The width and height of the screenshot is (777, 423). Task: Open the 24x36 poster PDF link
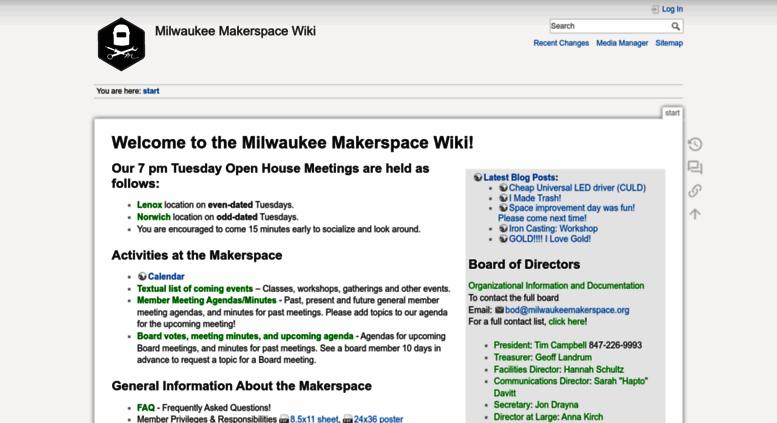click(x=378, y=419)
